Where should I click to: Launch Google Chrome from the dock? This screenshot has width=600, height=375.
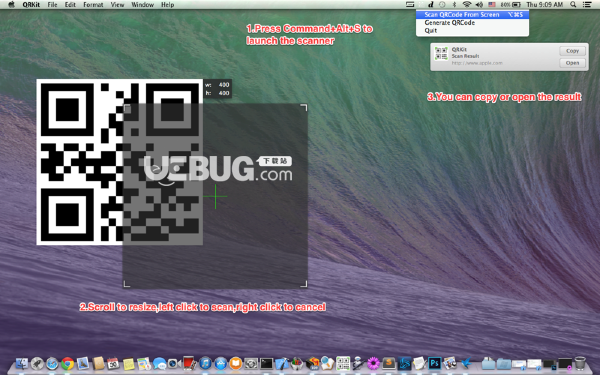click(67, 364)
